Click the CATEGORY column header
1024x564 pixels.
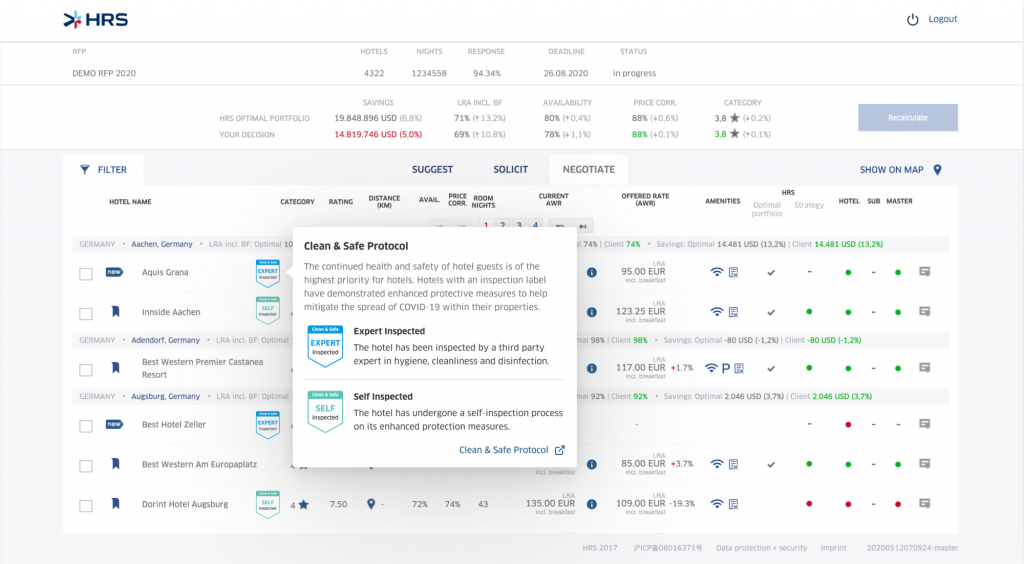(297, 202)
